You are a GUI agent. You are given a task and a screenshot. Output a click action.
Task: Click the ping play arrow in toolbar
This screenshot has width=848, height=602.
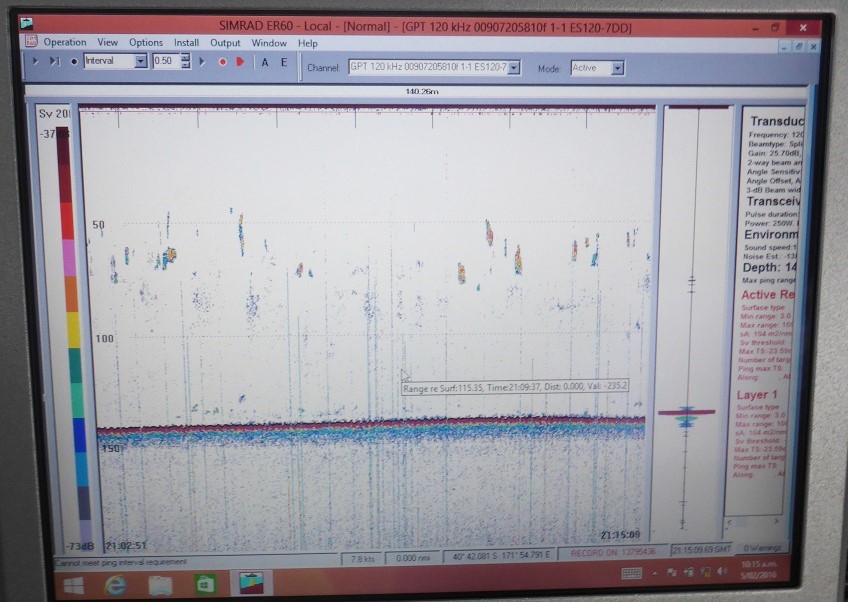coord(35,61)
